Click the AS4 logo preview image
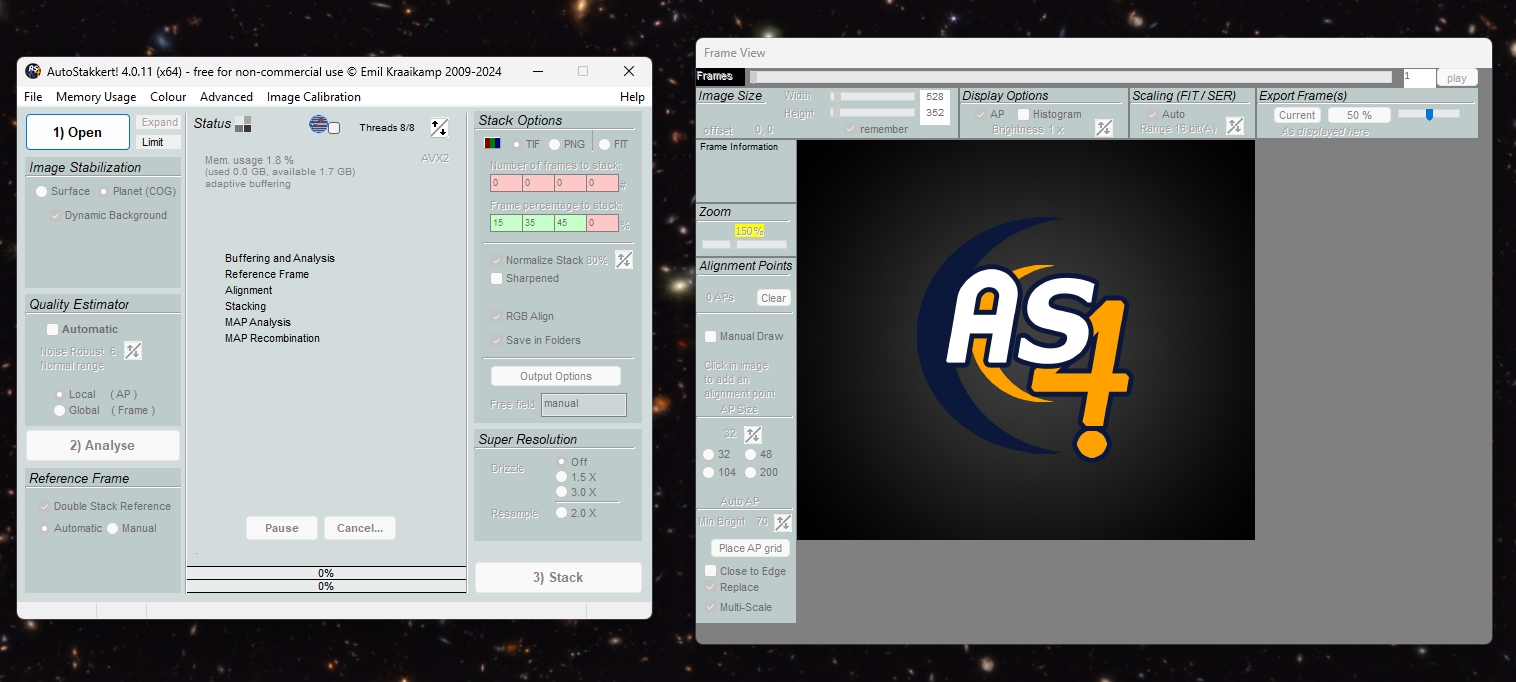Screen dimensions: 1516x682 click(1026, 340)
